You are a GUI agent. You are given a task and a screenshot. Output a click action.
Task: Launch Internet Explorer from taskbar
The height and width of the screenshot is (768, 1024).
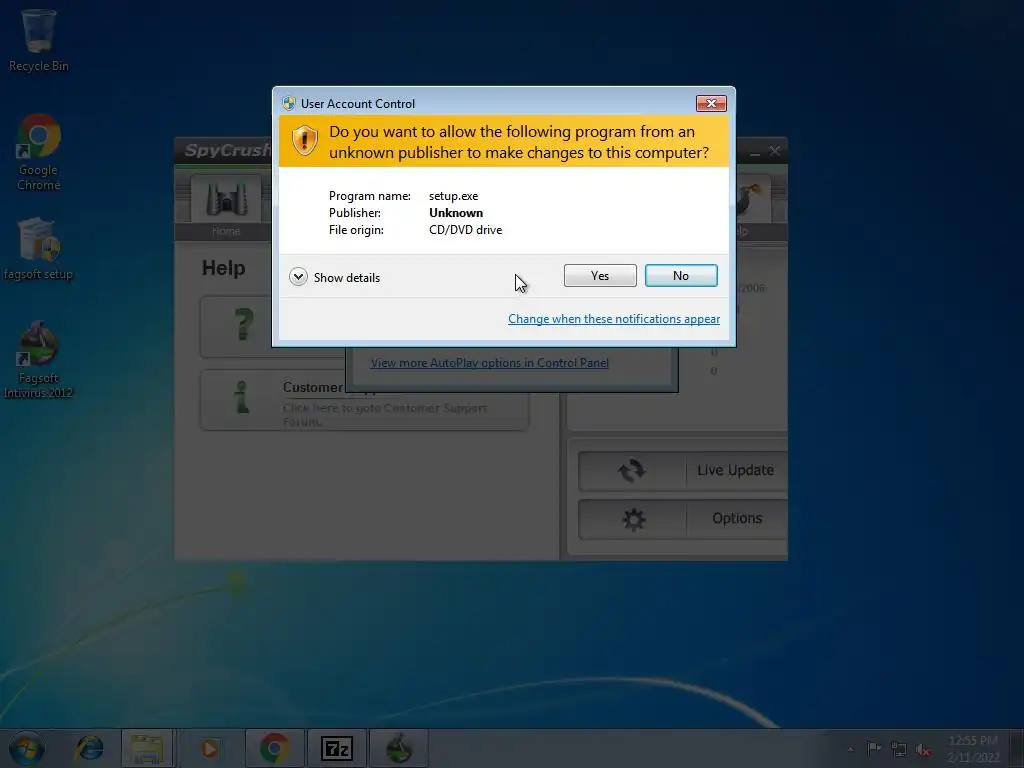pos(89,748)
